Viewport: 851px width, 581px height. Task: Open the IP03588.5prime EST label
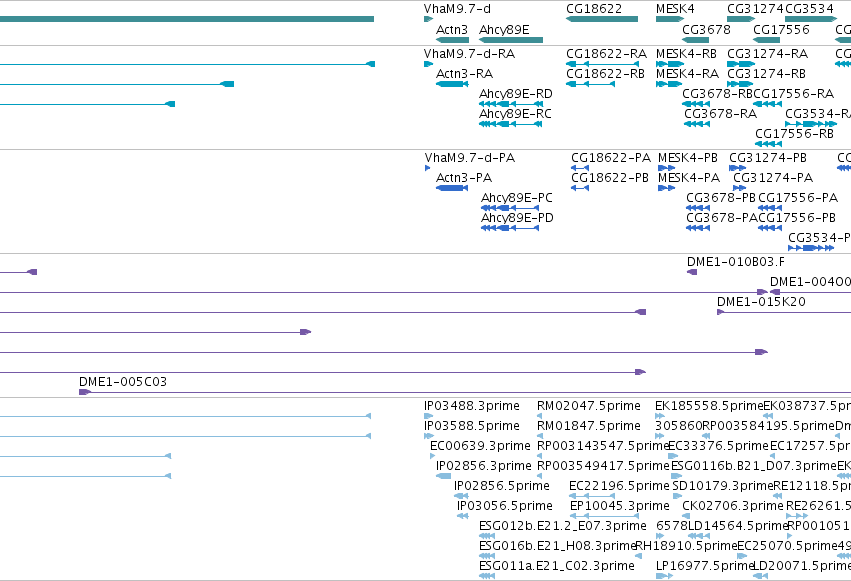pyautogui.click(x=472, y=426)
